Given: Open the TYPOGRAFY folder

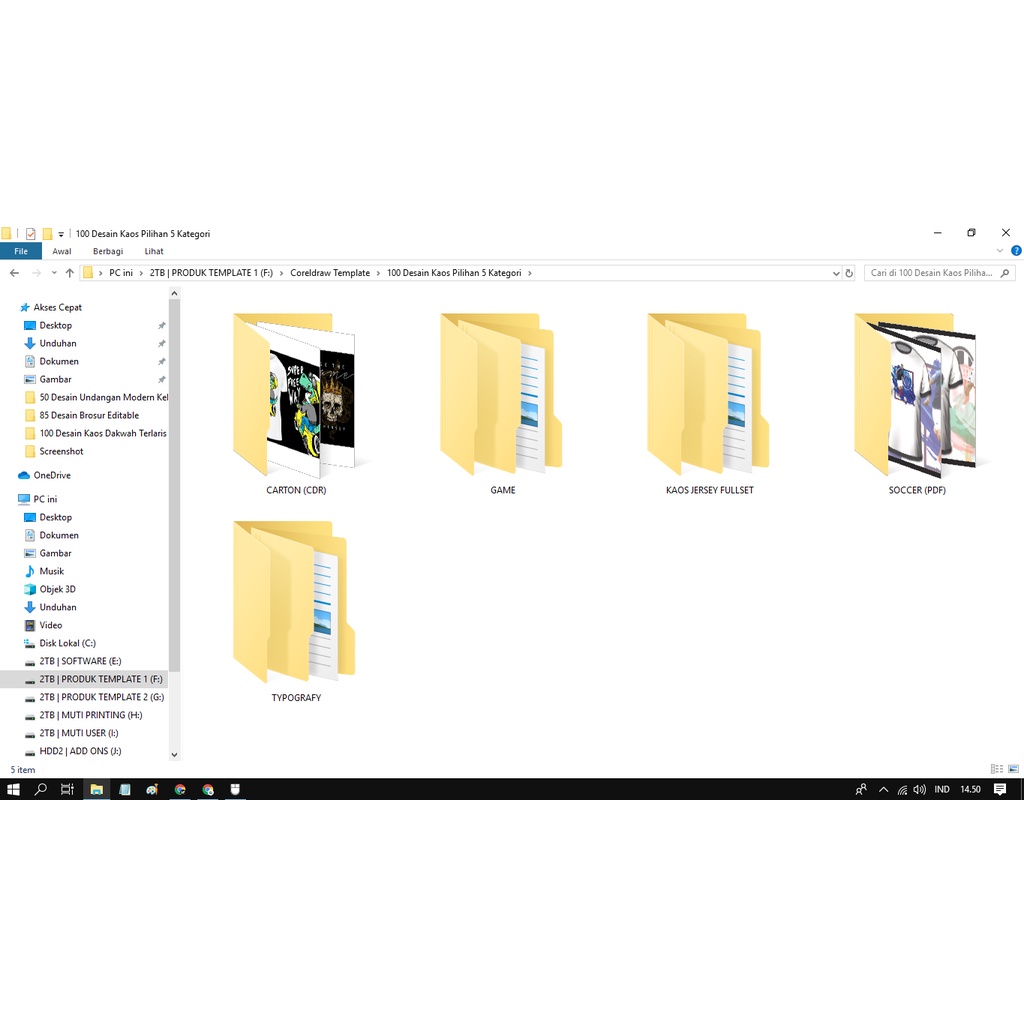Looking at the screenshot, I should 295,603.
